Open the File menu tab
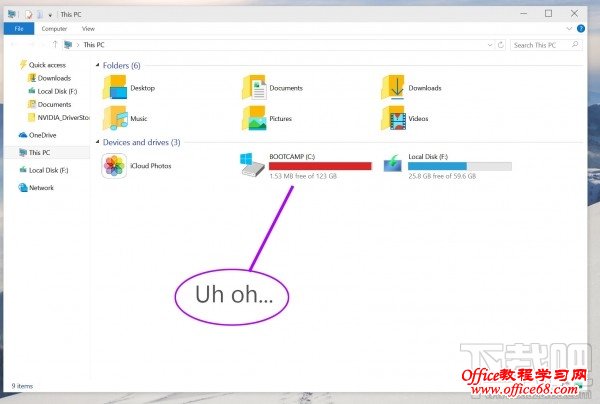Screen dimensions: 600x404 click(19, 29)
